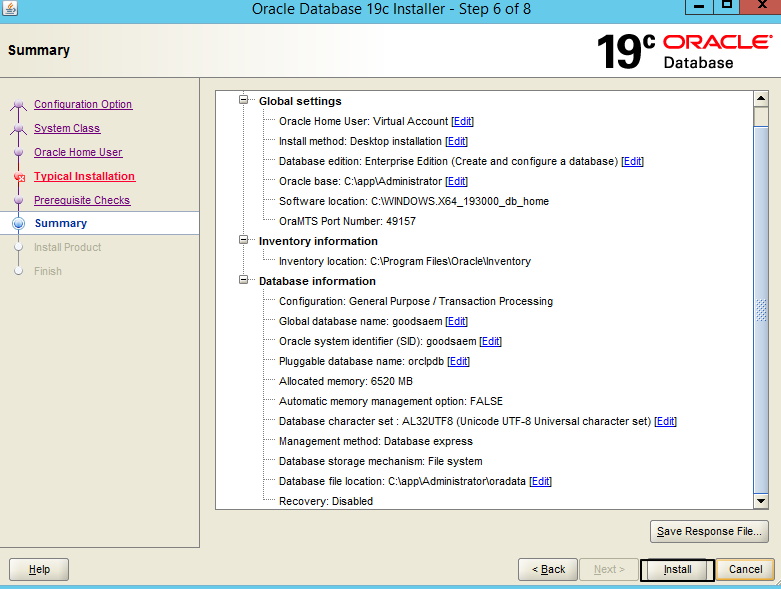Cancel the Oracle installer
The width and height of the screenshot is (781, 589).
745,570
